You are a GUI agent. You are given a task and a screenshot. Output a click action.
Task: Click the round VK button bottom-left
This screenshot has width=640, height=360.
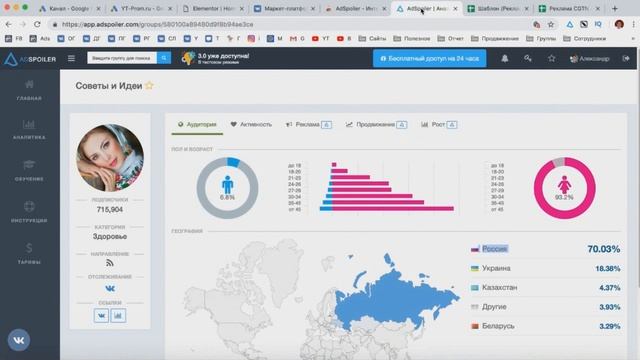[19, 340]
